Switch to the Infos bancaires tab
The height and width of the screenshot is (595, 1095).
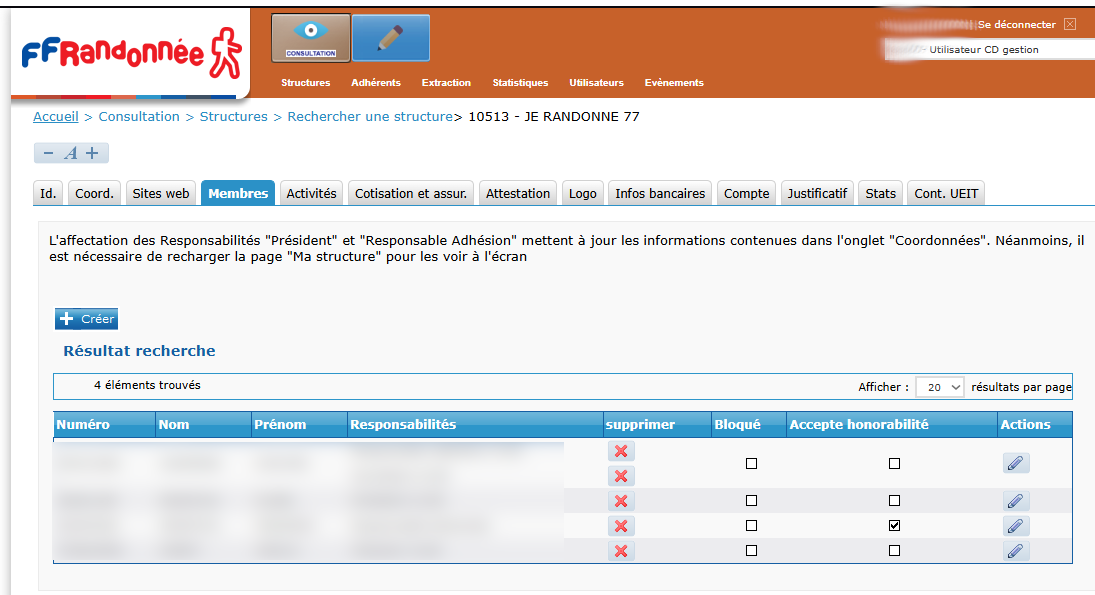click(x=660, y=194)
